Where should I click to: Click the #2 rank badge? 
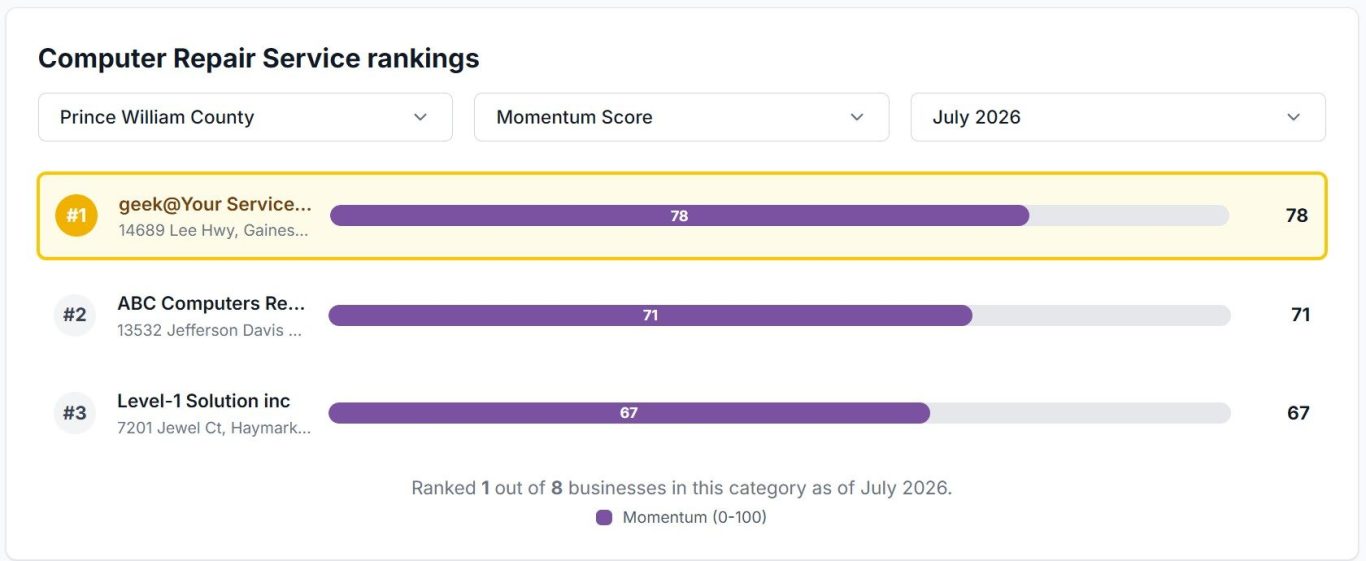coord(75,315)
